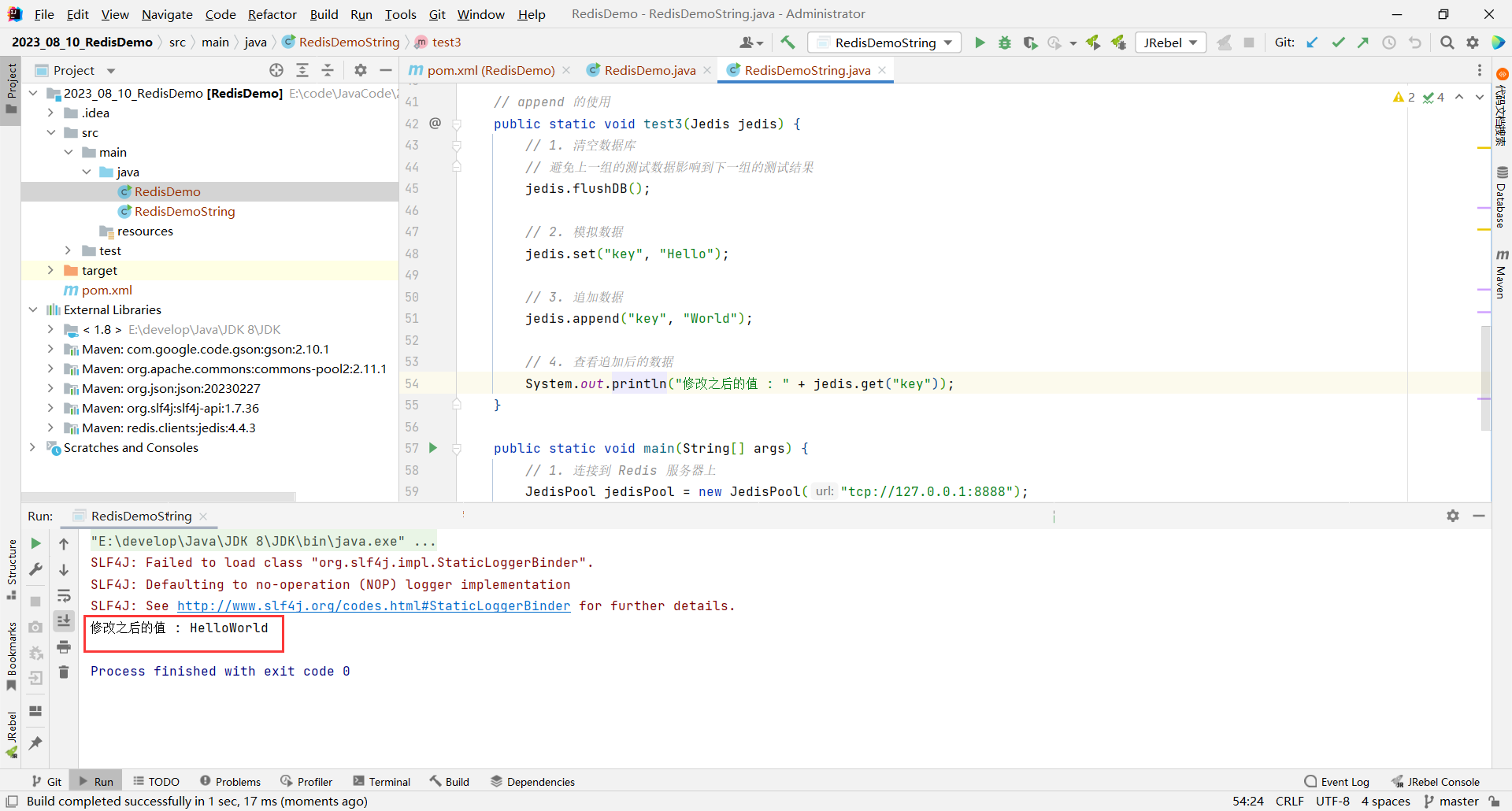Open the Tools menu
The image size is (1512, 811).
coord(400,14)
